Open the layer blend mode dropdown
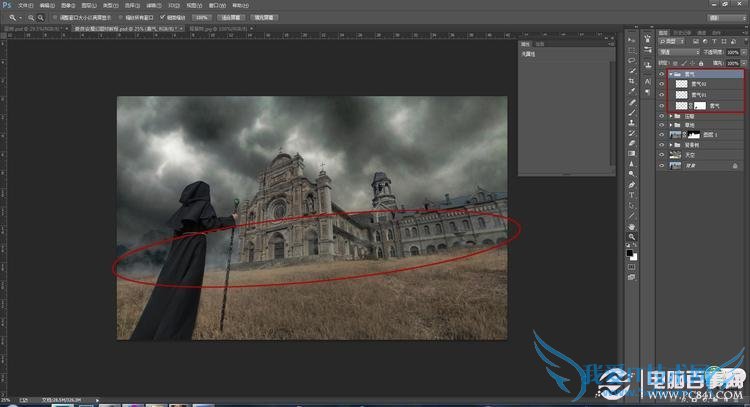The image size is (750, 407). coord(679,52)
